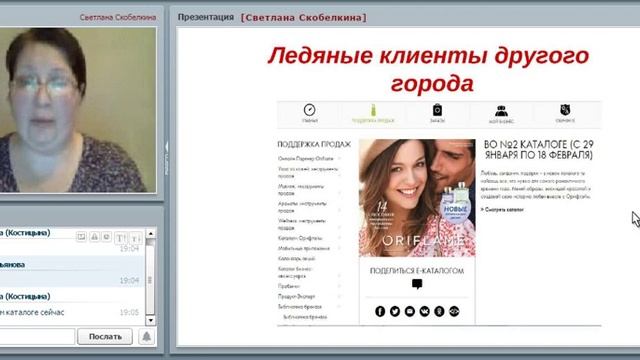Image resolution: width=640 pixels, height=360 pixels.
Task: Open first sidebar link under ПОДДЕРЖКА ПРОДАЖ
Action: pos(306,158)
